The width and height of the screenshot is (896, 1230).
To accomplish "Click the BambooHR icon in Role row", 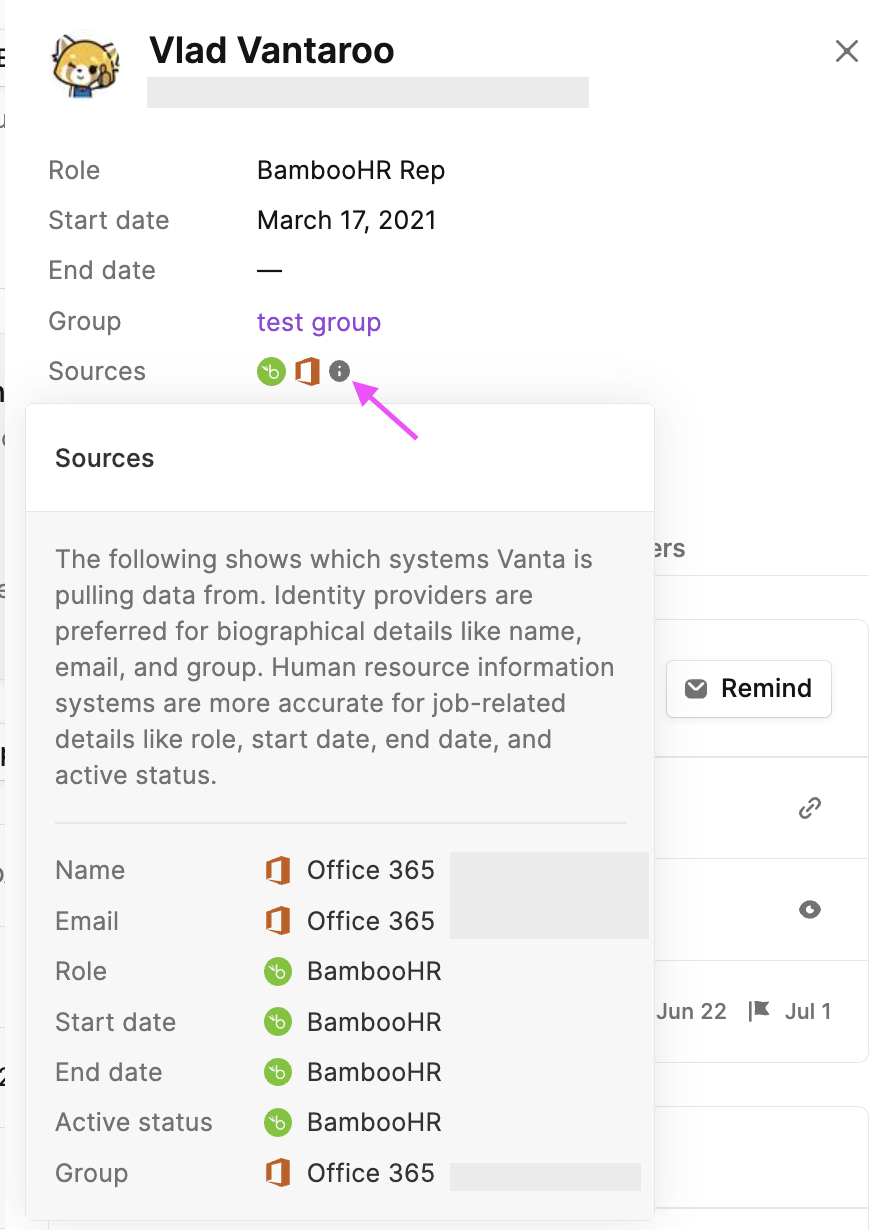I will point(277,971).
